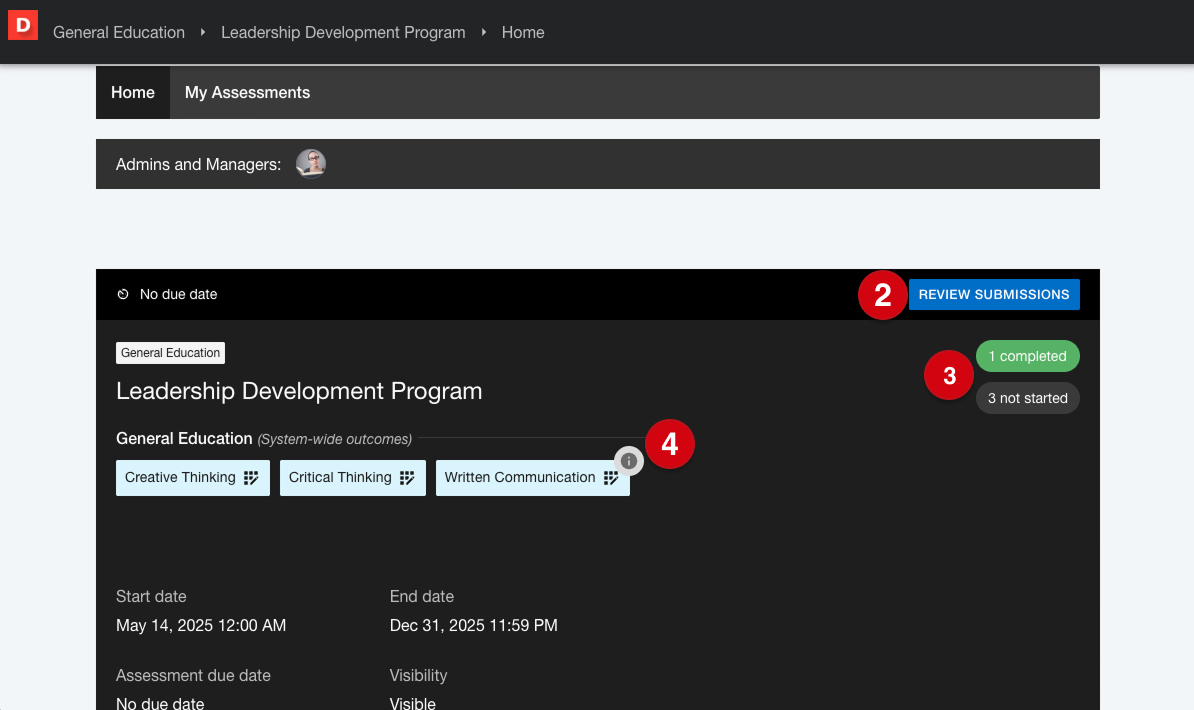Image resolution: width=1194 pixels, height=710 pixels.
Task: Select the Creative Thinking outcome chip
Action: pos(193,478)
